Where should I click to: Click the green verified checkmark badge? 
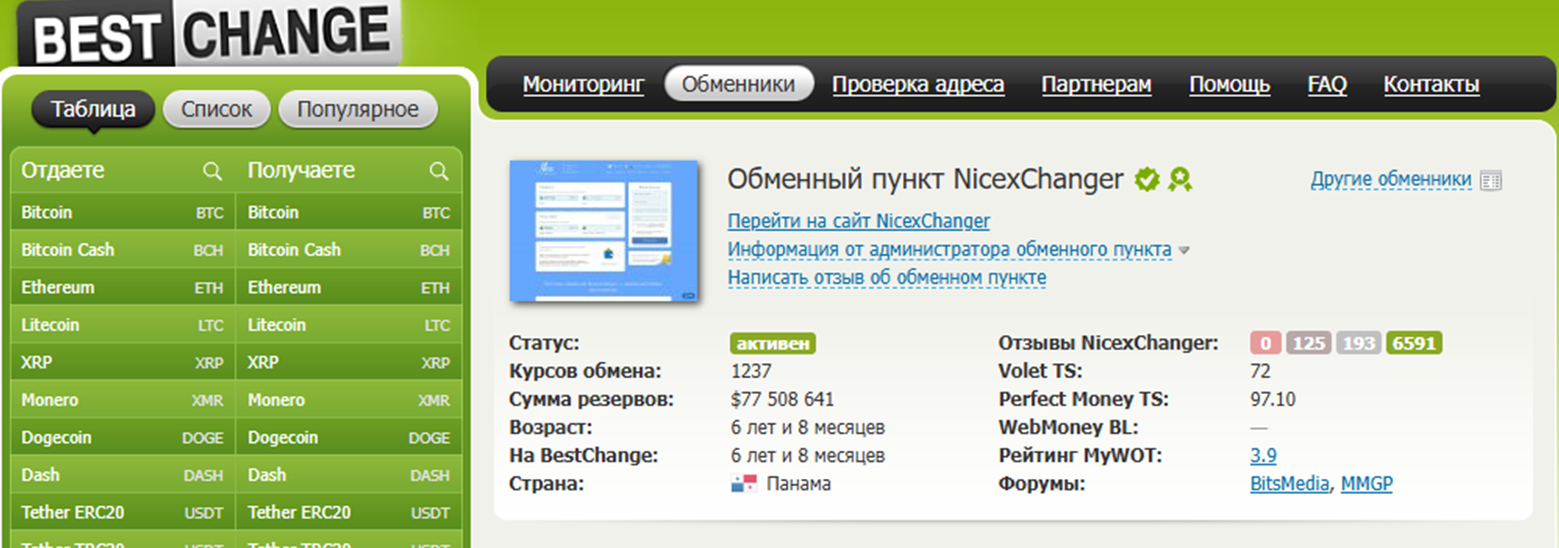click(x=1147, y=180)
